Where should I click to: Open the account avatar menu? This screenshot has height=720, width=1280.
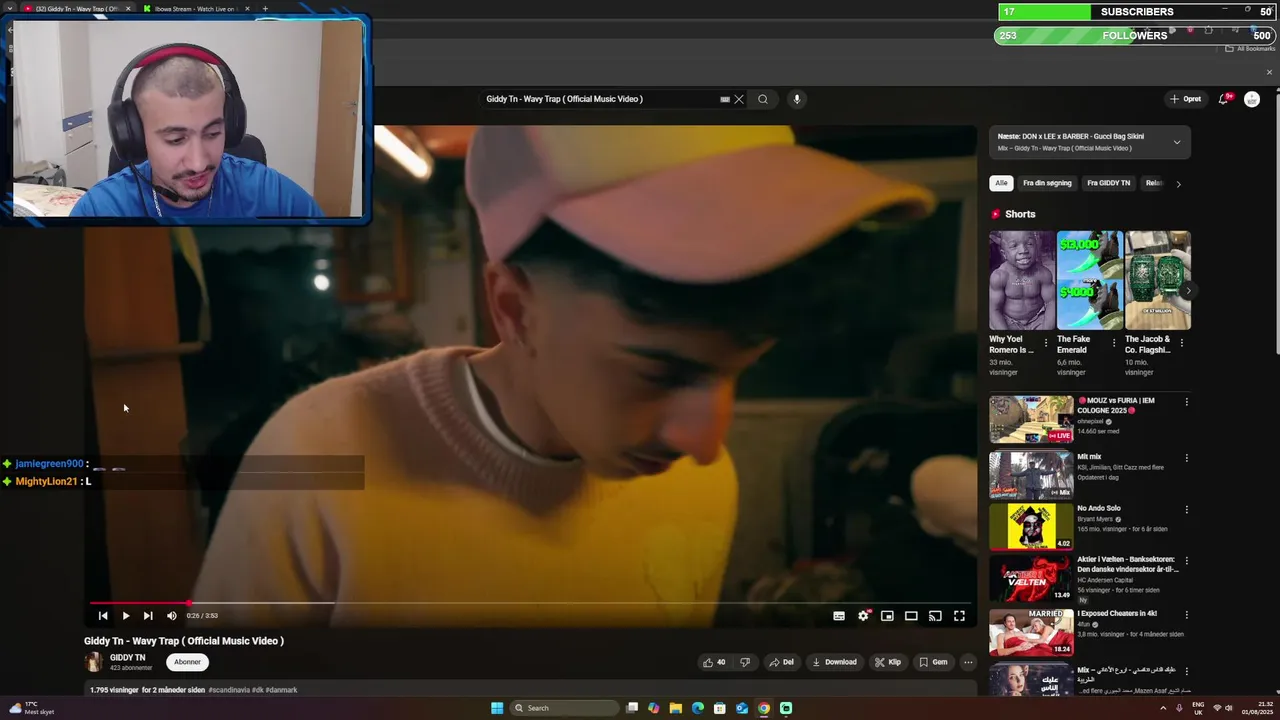pos(1252,99)
